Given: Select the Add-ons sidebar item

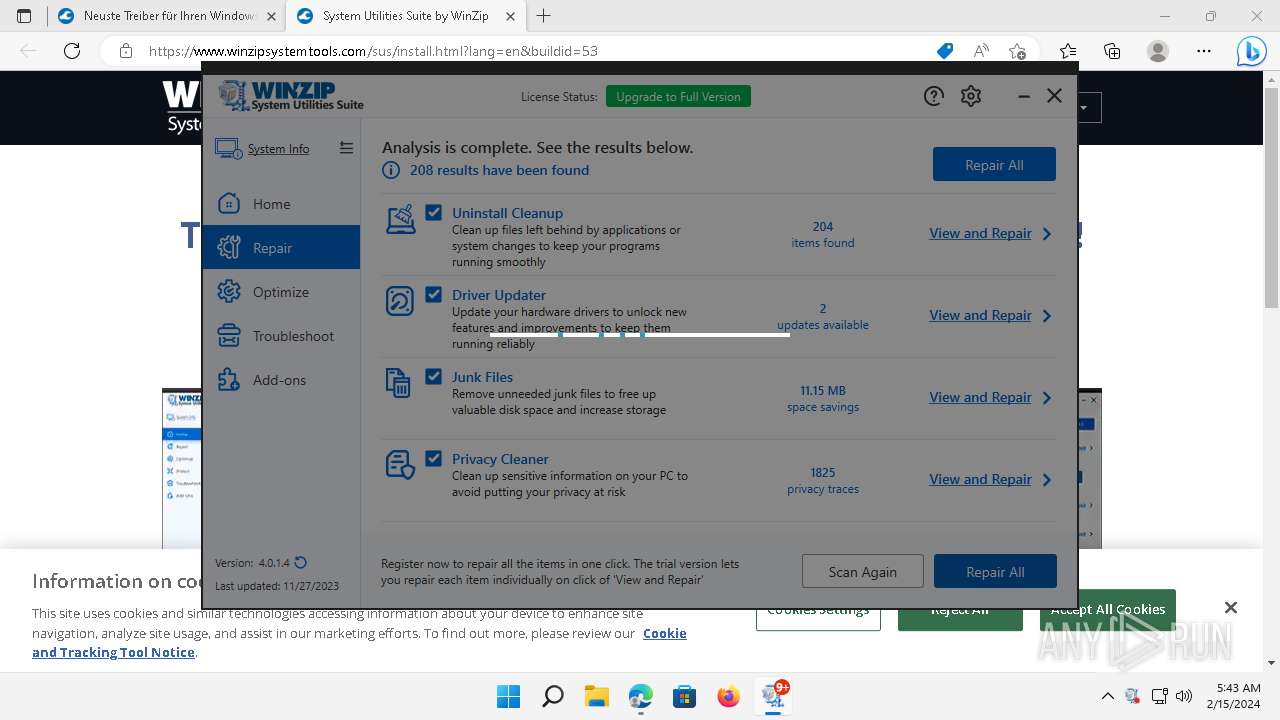Looking at the screenshot, I should pos(281,380).
